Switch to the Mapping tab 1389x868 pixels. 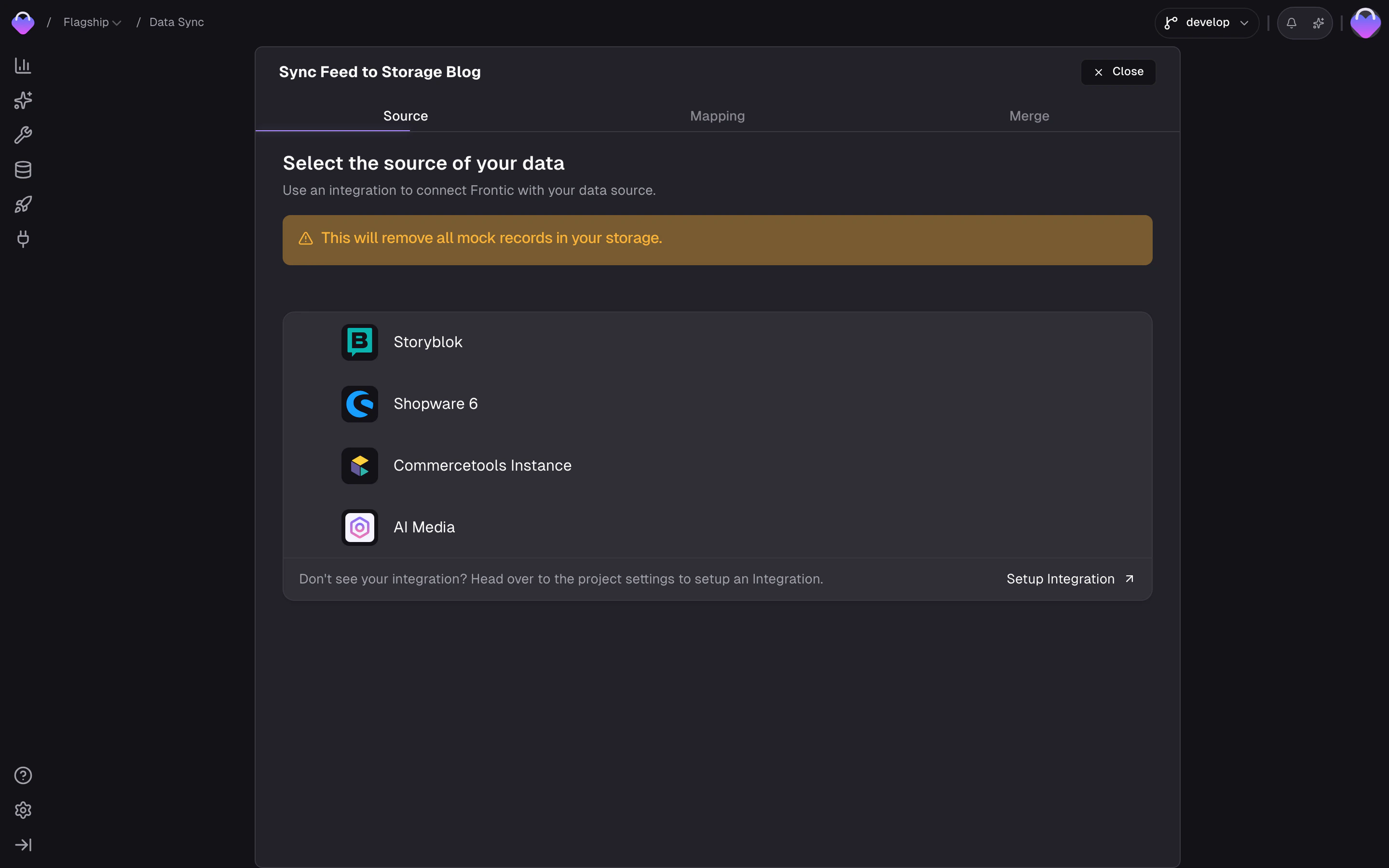point(718,116)
